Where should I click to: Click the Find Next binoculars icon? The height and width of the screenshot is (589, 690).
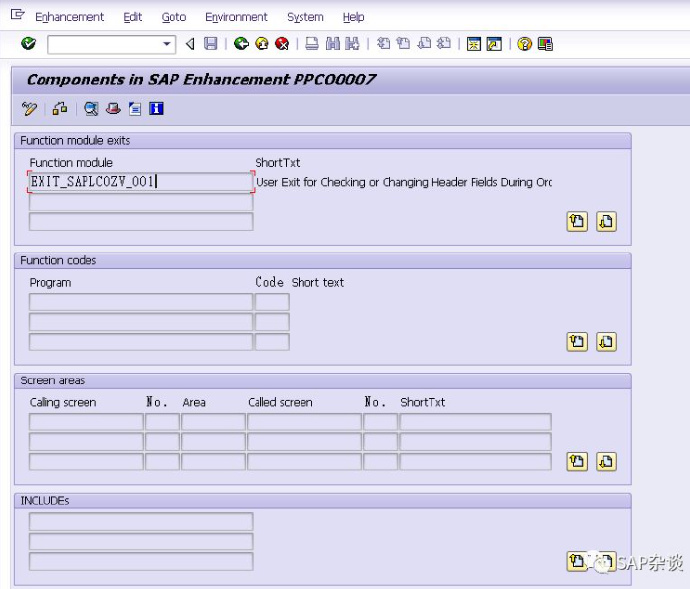(352, 44)
